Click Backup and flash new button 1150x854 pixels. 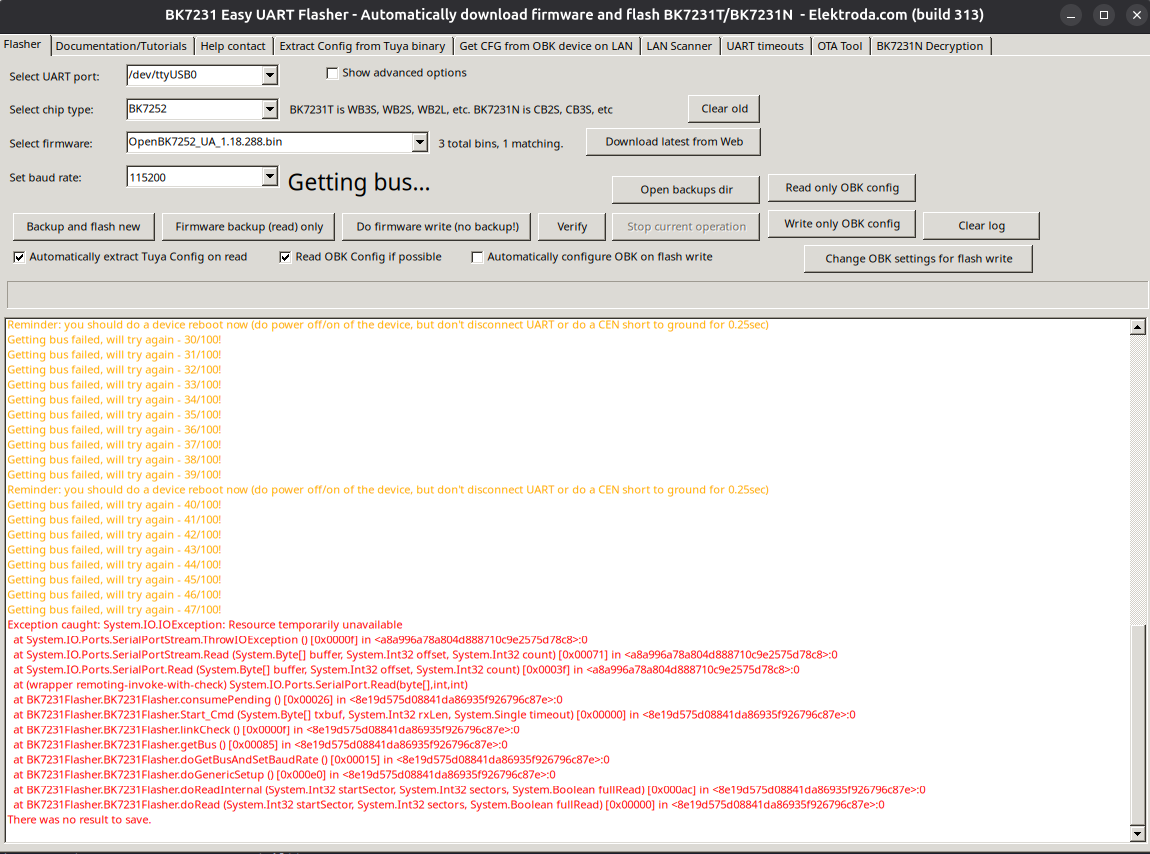[84, 227]
